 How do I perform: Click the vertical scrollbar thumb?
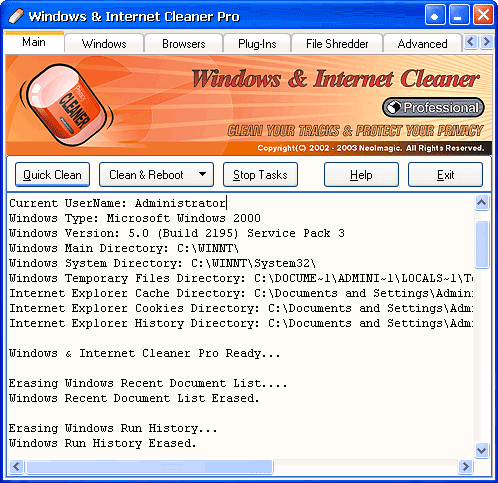[x=482, y=244]
